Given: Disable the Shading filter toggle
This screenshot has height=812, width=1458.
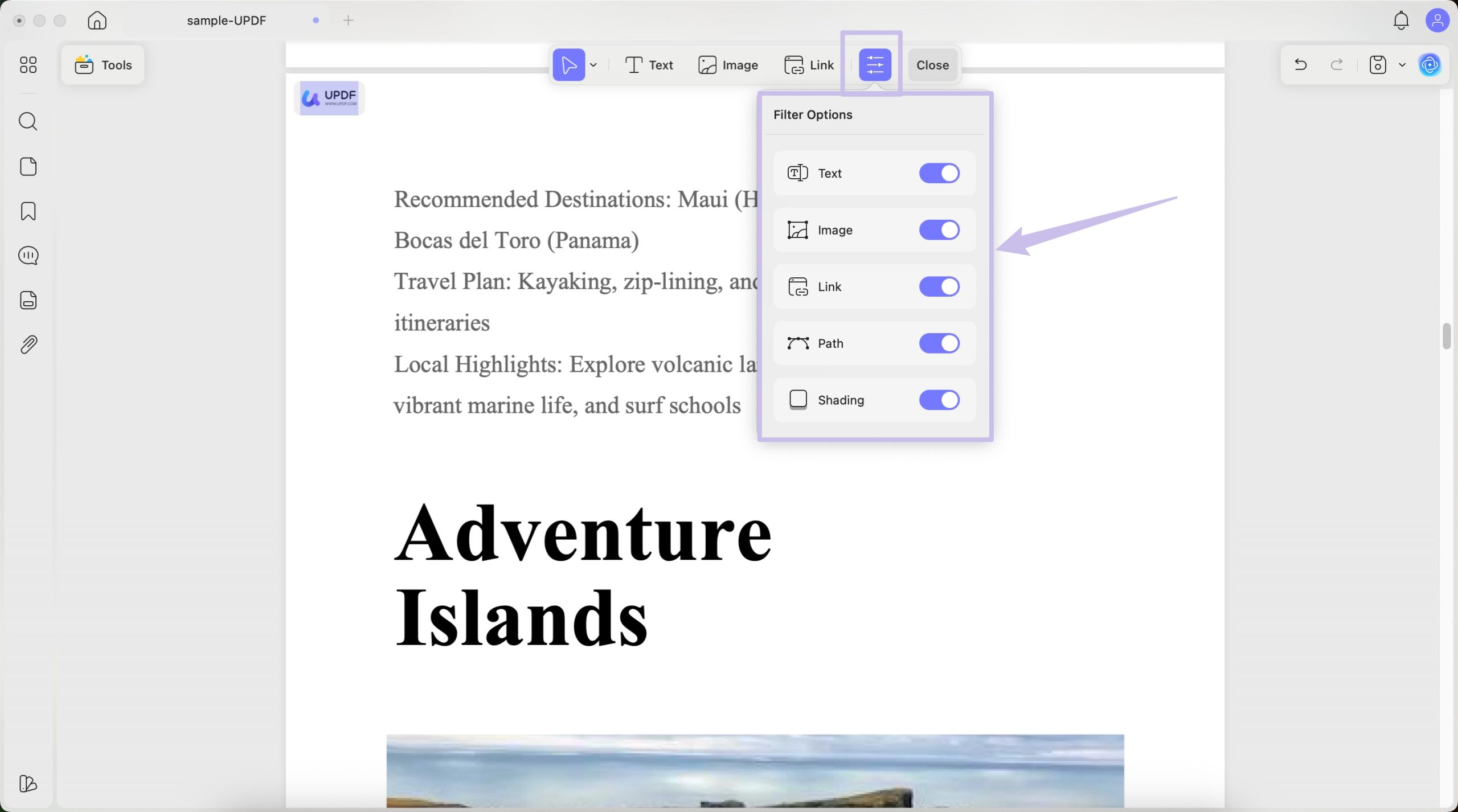Looking at the screenshot, I should pos(939,400).
